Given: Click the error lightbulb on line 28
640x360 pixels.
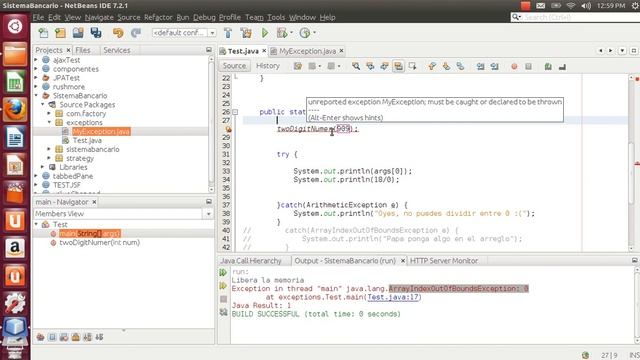Looking at the screenshot, I should (x=228, y=129).
